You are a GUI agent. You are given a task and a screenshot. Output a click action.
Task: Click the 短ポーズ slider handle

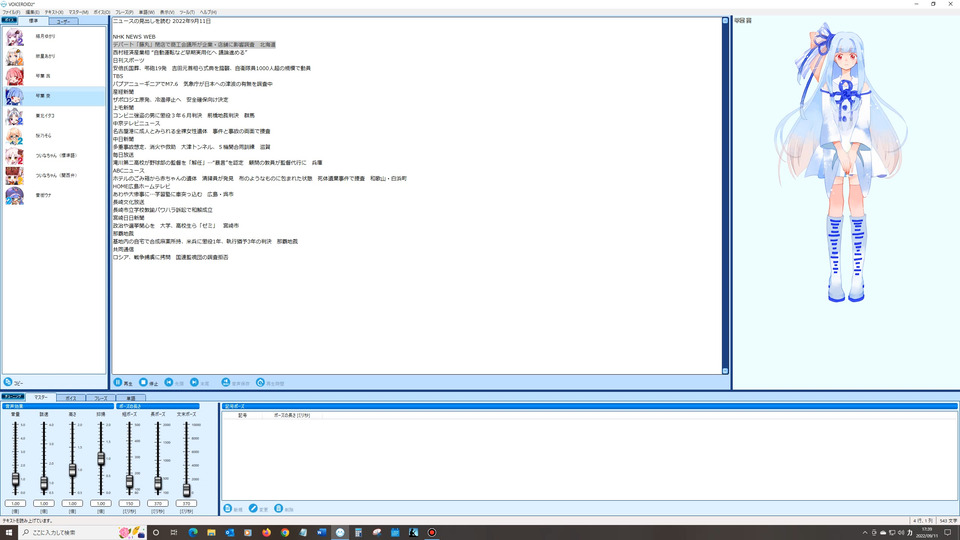point(129,482)
